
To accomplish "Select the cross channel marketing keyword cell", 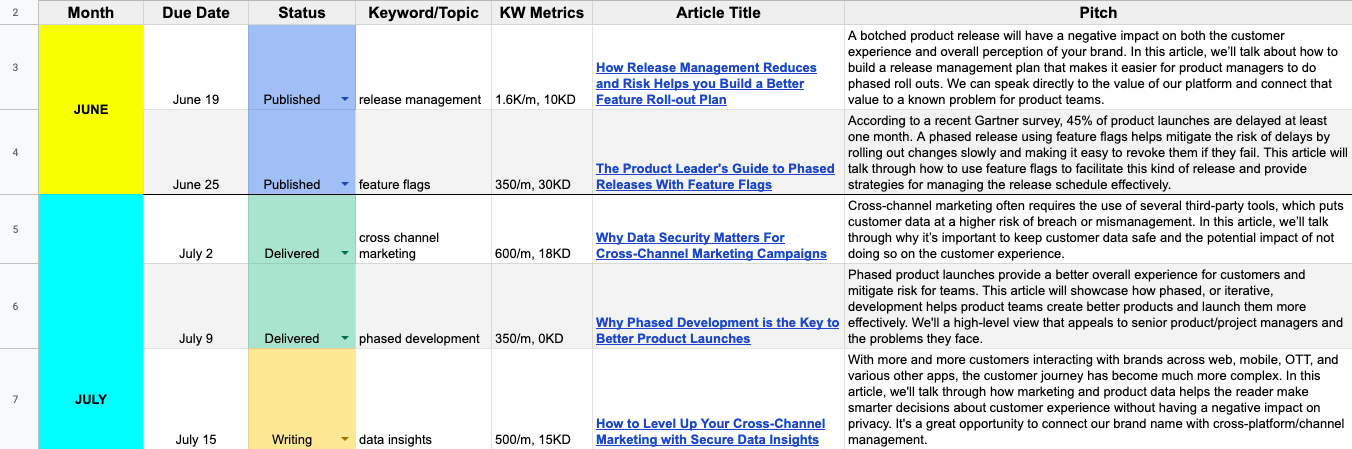I will [x=423, y=229].
